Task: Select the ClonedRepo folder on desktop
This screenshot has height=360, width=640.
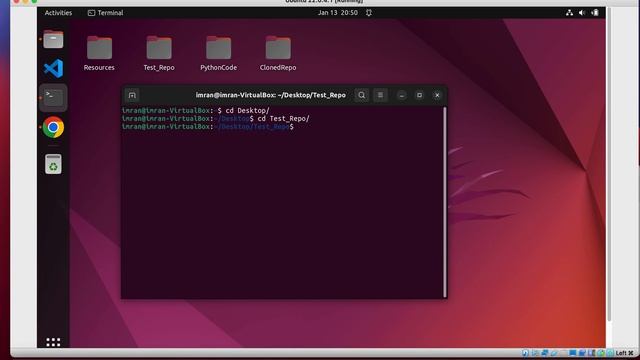Action: (278, 53)
